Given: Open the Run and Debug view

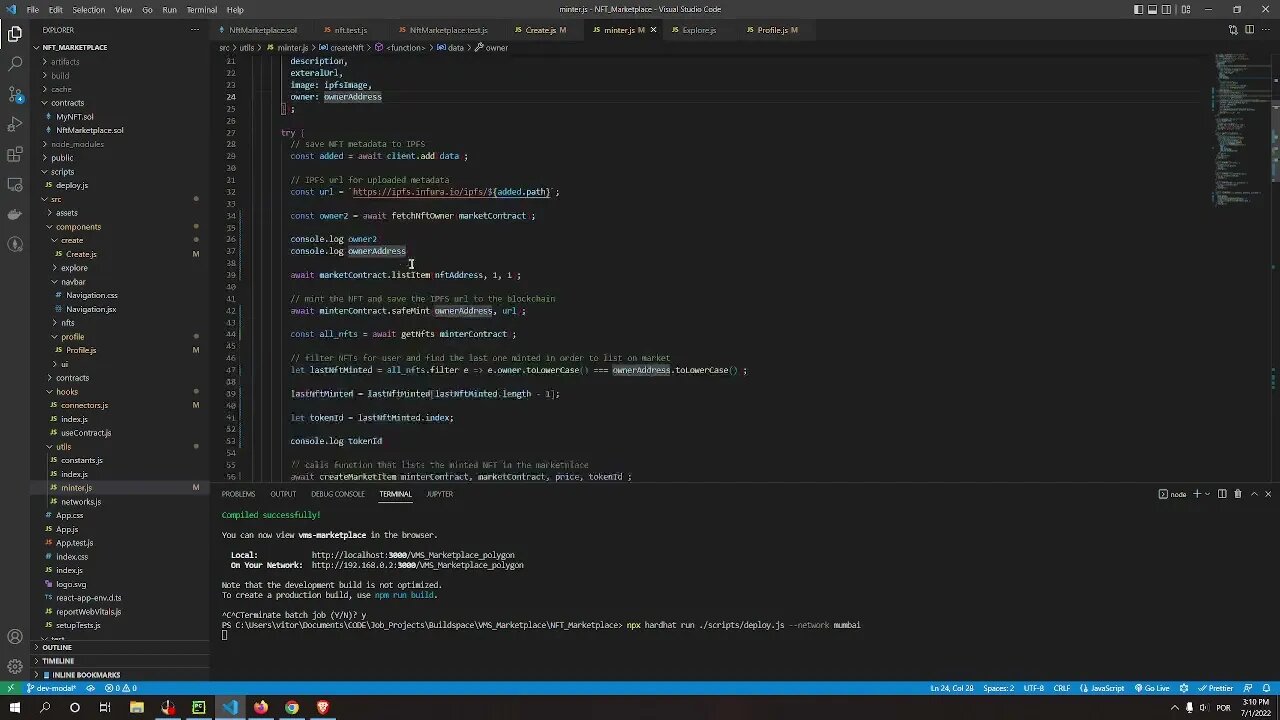Looking at the screenshot, I should coord(15,124).
